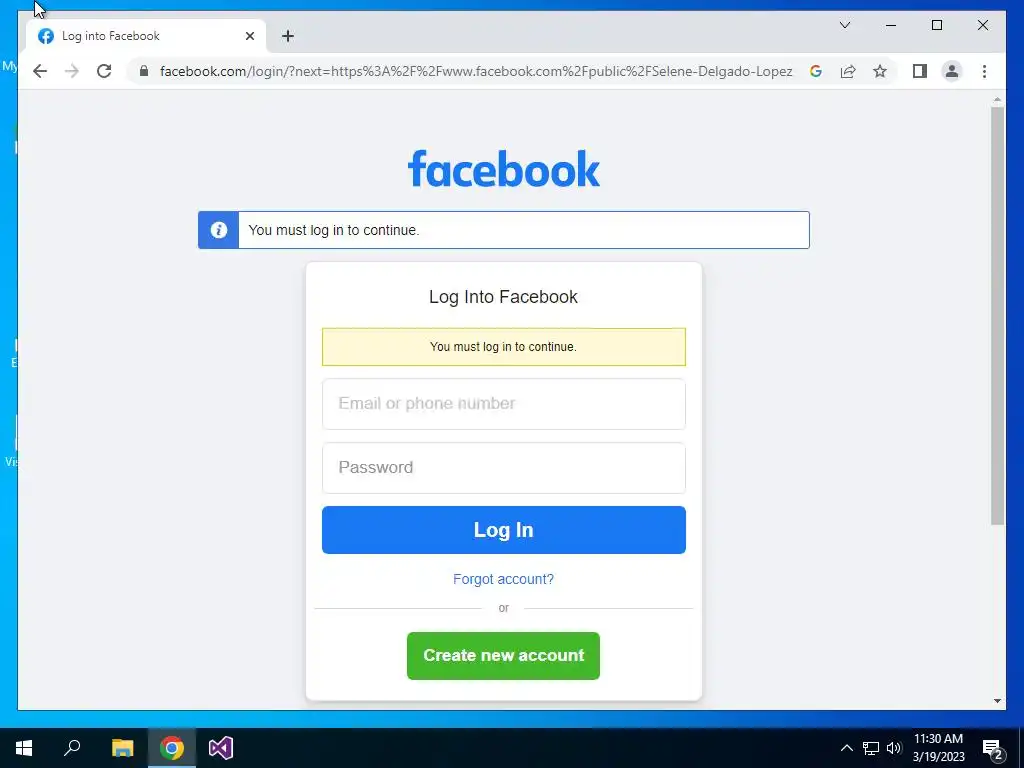
Task: Click the blue Log In button
Action: coord(504,530)
